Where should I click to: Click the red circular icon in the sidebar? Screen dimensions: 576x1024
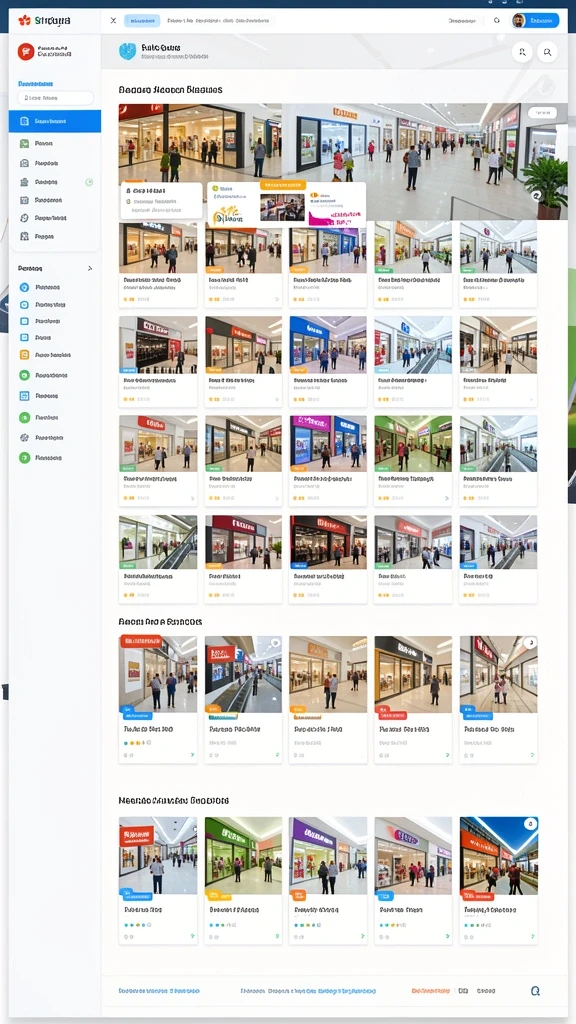26,52
